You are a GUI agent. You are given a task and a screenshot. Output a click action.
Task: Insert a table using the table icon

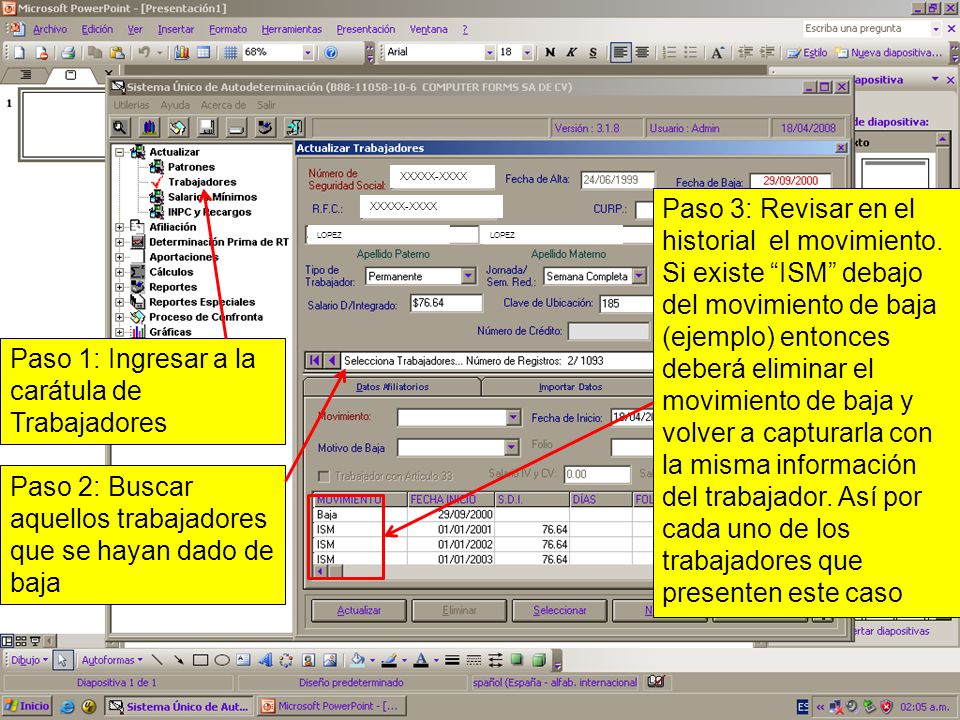[203, 53]
